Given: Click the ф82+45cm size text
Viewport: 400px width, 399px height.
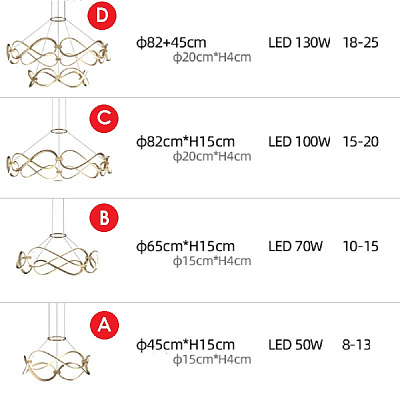Looking at the screenshot, I should [x=171, y=43].
